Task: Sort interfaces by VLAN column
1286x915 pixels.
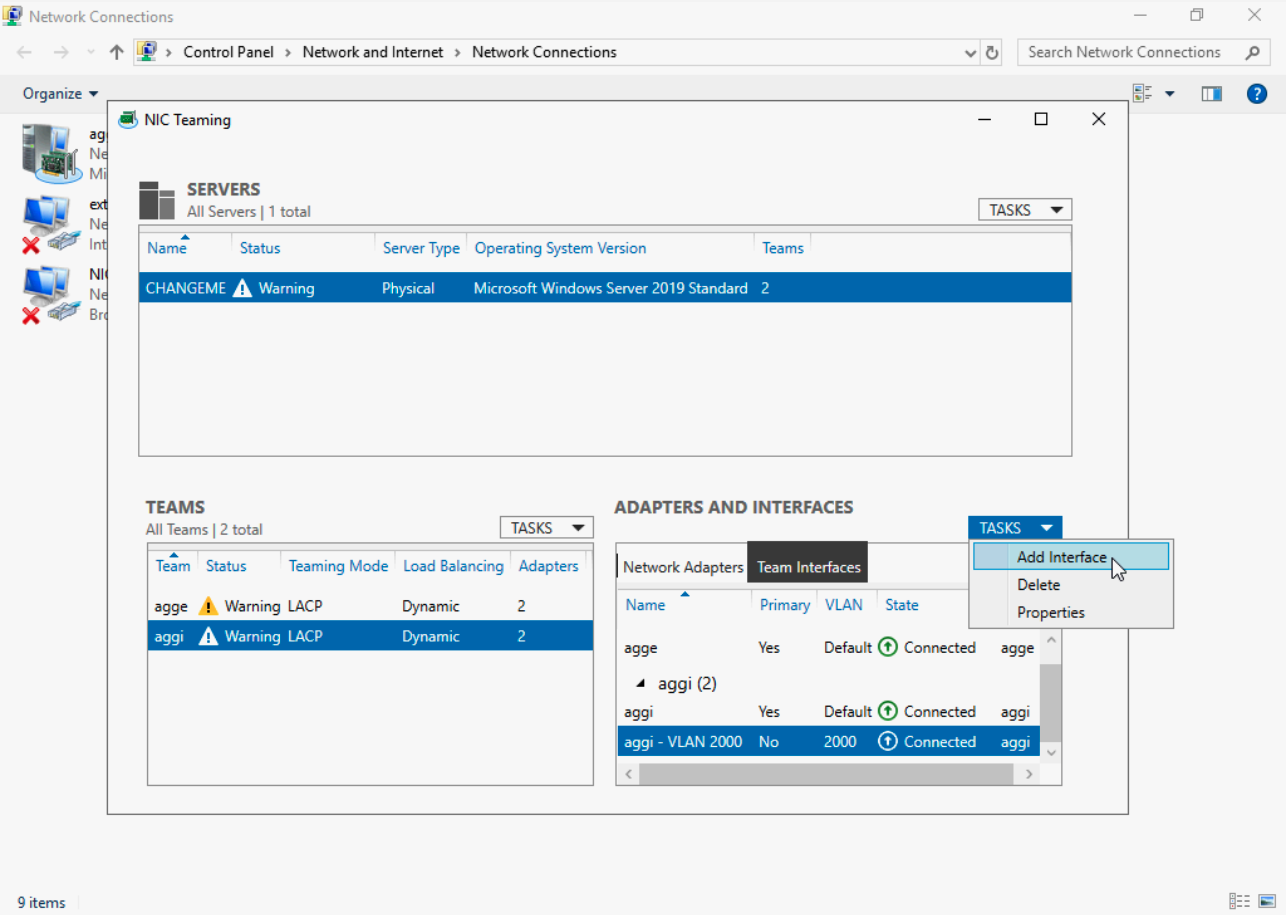Action: [x=844, y=605]
